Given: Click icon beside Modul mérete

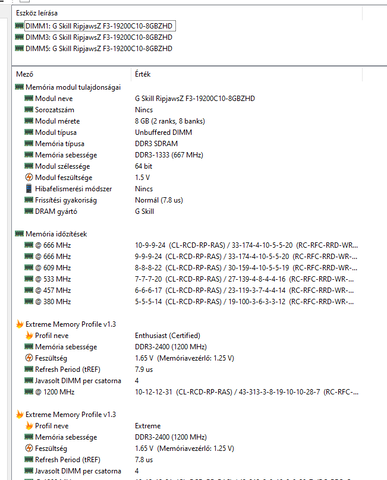Looking at the screenshot, I should coord(29,121).
